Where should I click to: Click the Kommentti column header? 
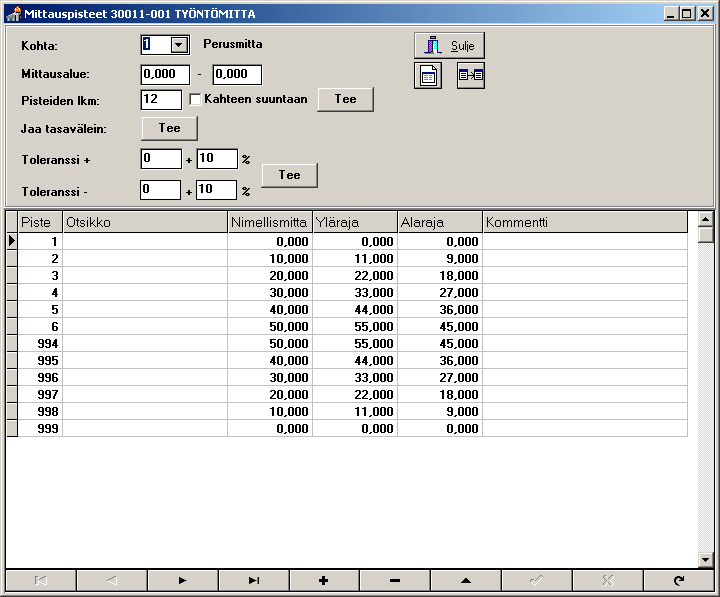[585, 222]
